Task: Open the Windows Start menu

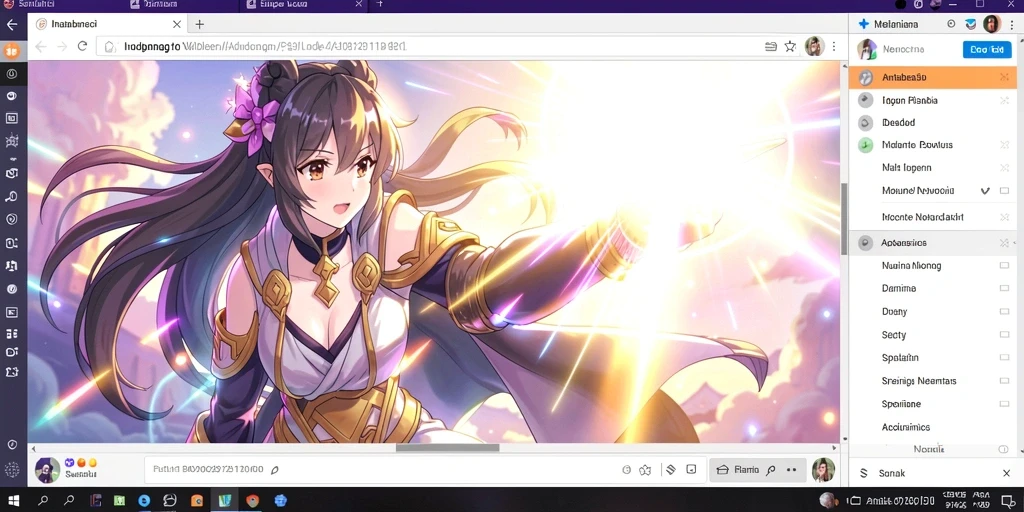Action: pyautogui.click(x=13, y=501)
